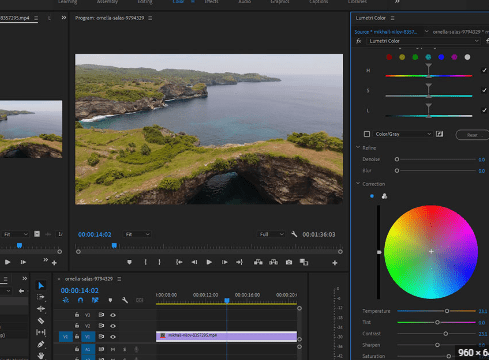The width and height of the screenshot is (489, 360).
Task: Uncheck the L luminance range checkbox
Action: click(x=484, y=110)
